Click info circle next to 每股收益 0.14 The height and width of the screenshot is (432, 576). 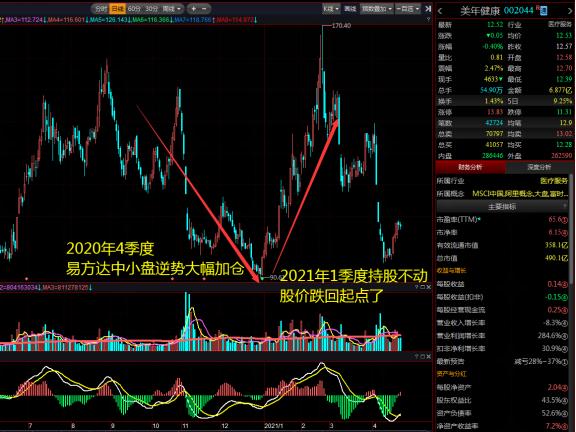pyautogui.click(x=565, y=284)
